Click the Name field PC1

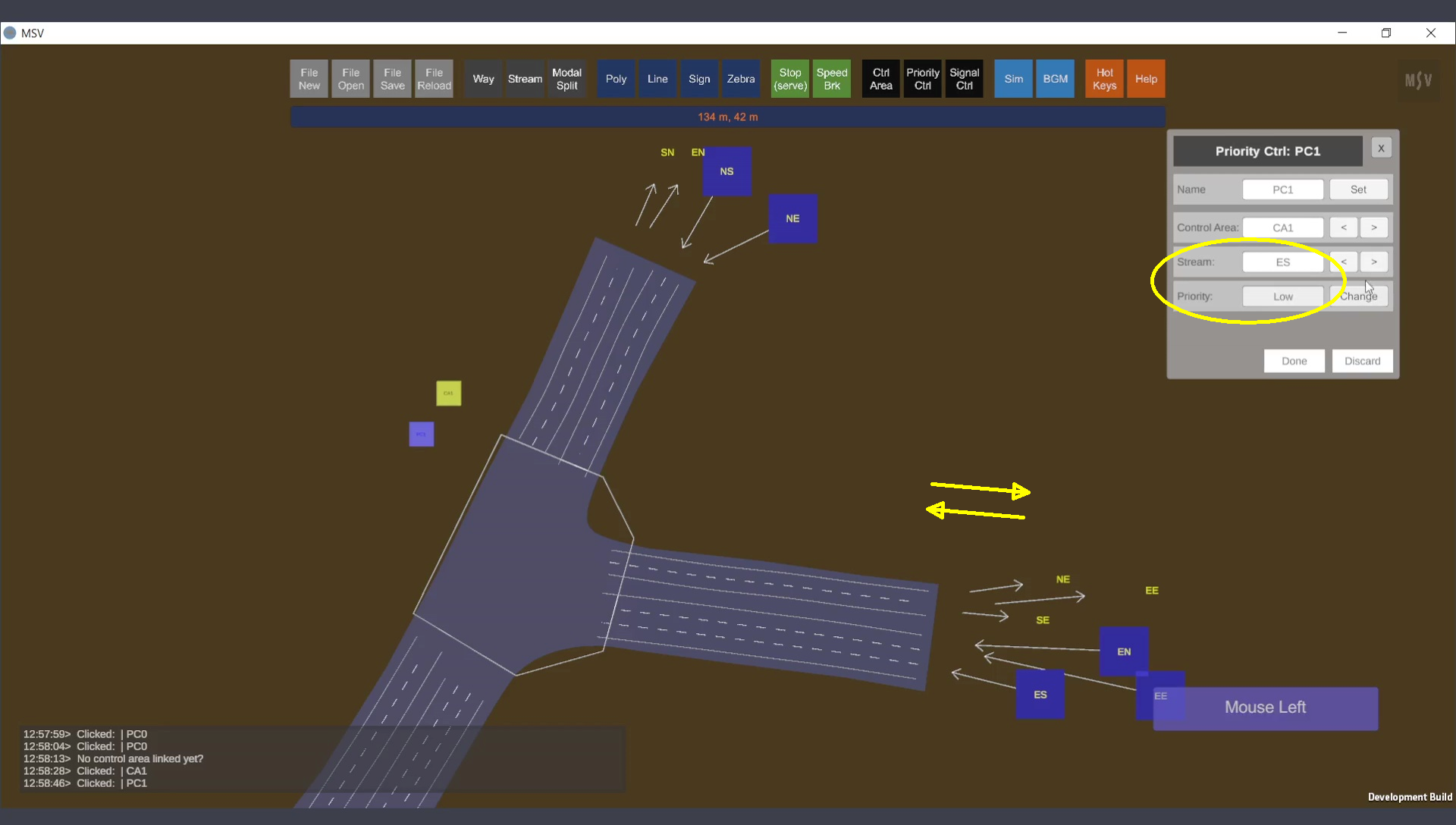[1282, 190]
